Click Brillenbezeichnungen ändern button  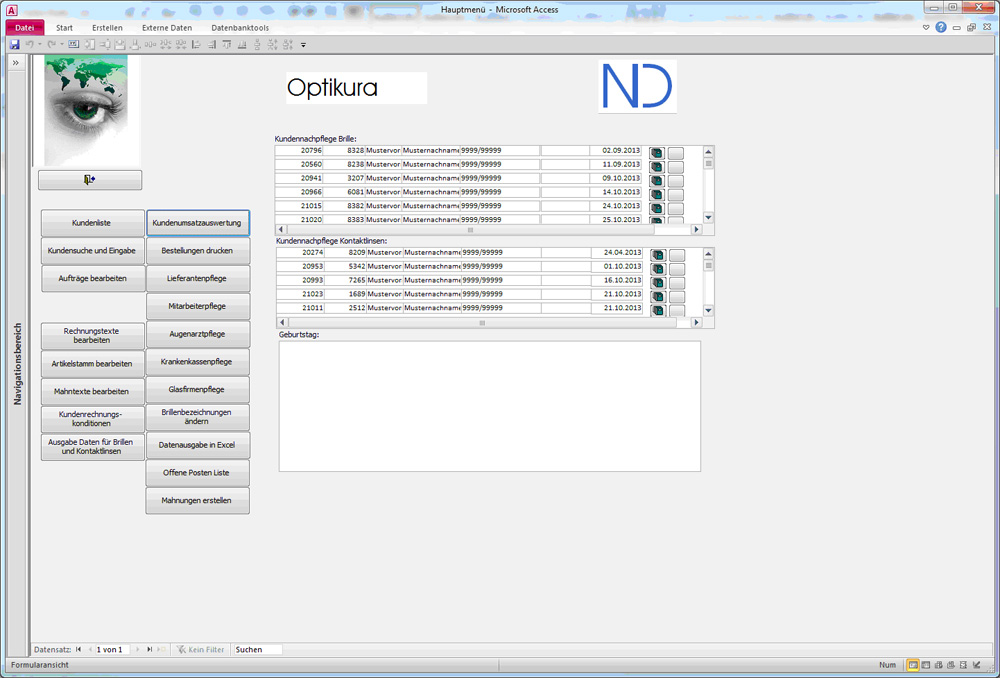pos(198,417)
